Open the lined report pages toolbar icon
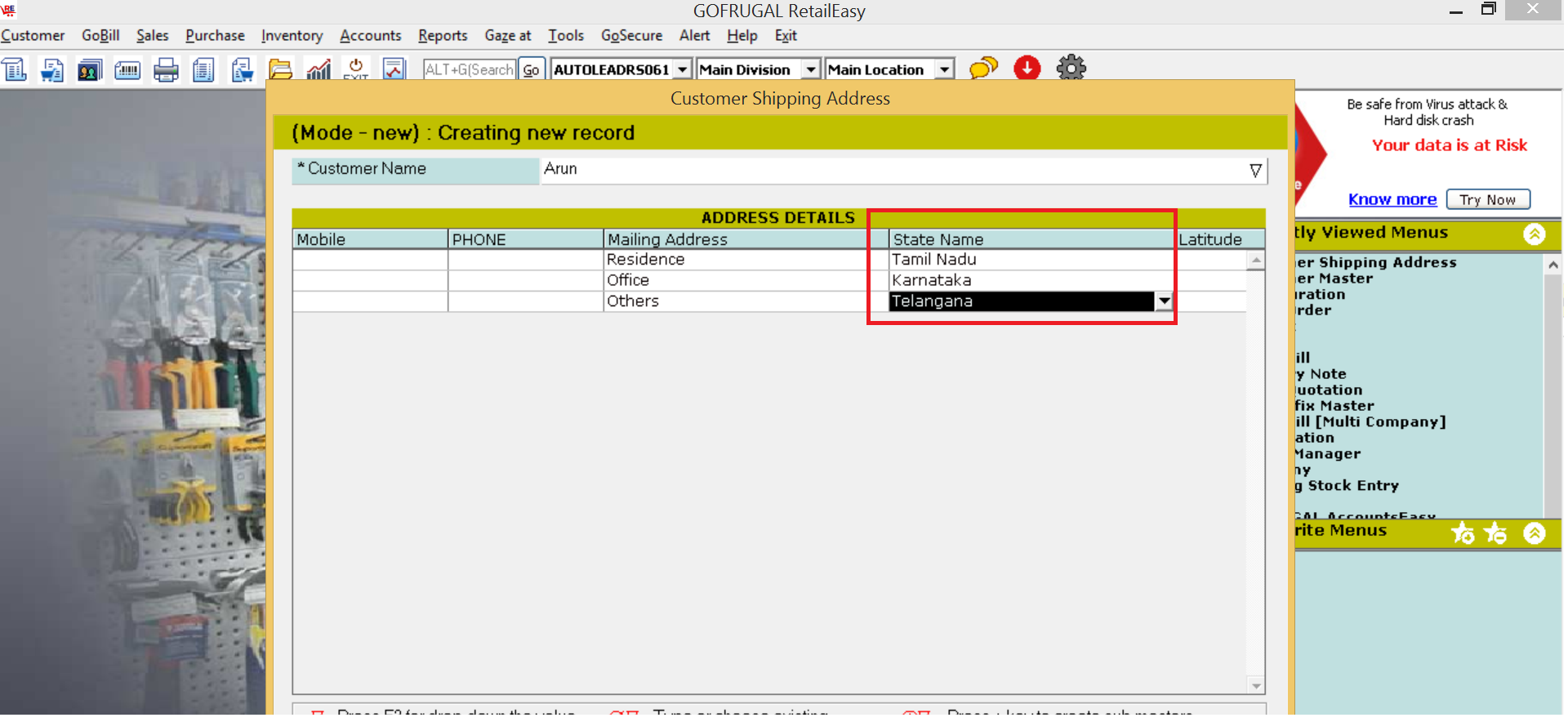The width and height of the screenshot is (1568, 722). [203, 69]
